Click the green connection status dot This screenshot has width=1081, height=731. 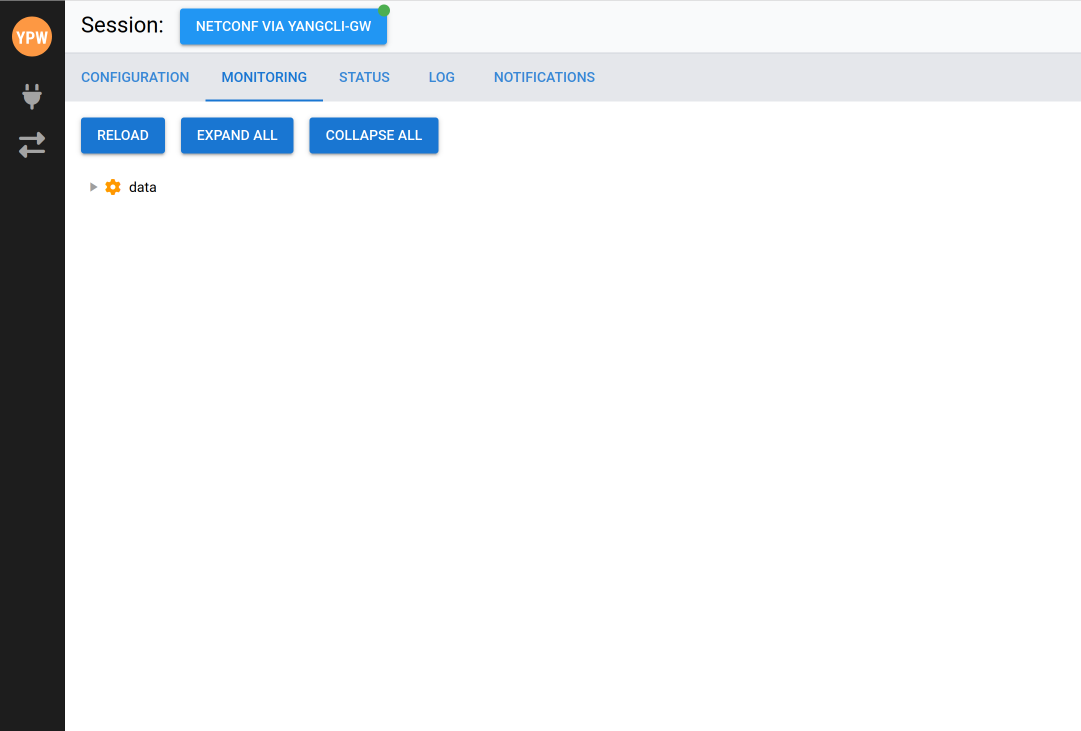point(384,11)
